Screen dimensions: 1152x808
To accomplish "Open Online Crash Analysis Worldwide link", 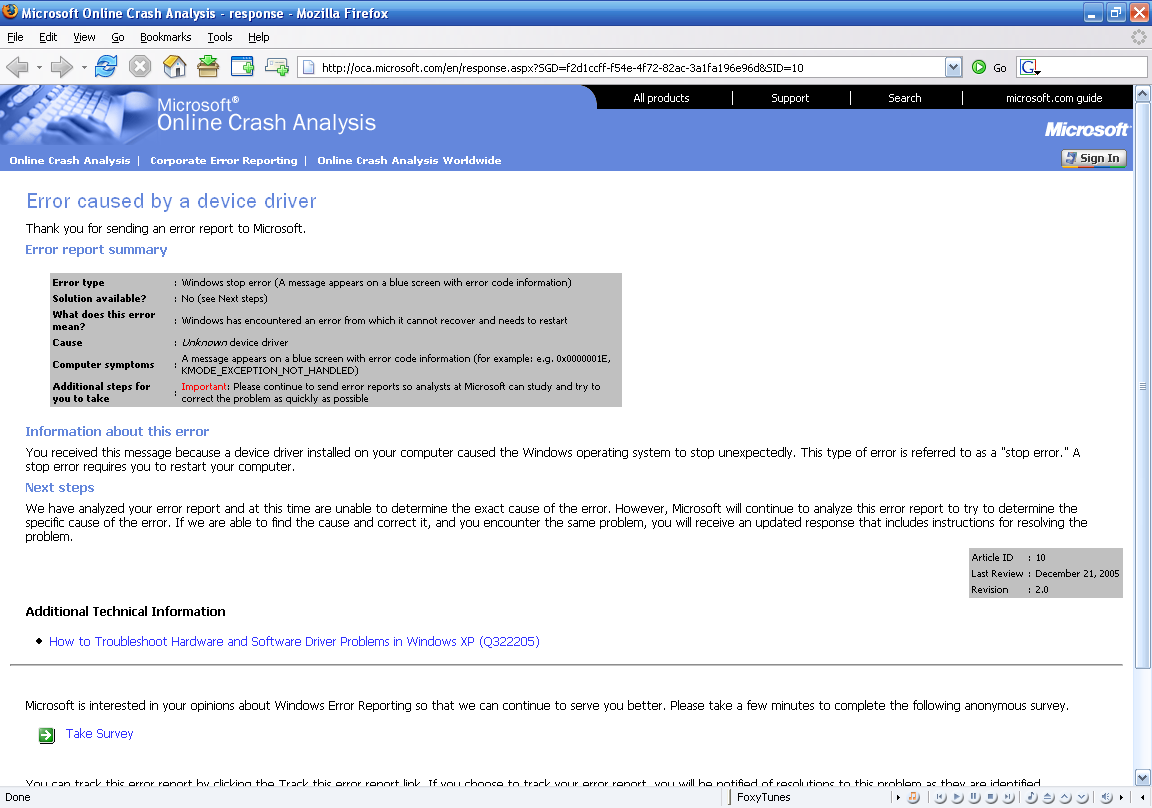I will point(409,160).
